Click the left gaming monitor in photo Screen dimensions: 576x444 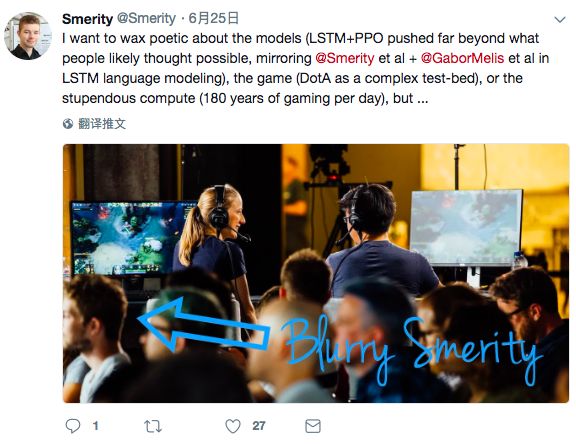pyautogui.click(x=133, y=238)
